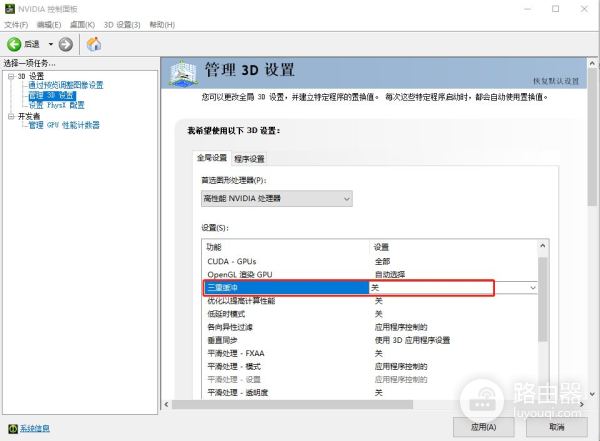Open 编辑(E) menu
The width and height of the screenshot is (600, 441).
pos(49,25)
